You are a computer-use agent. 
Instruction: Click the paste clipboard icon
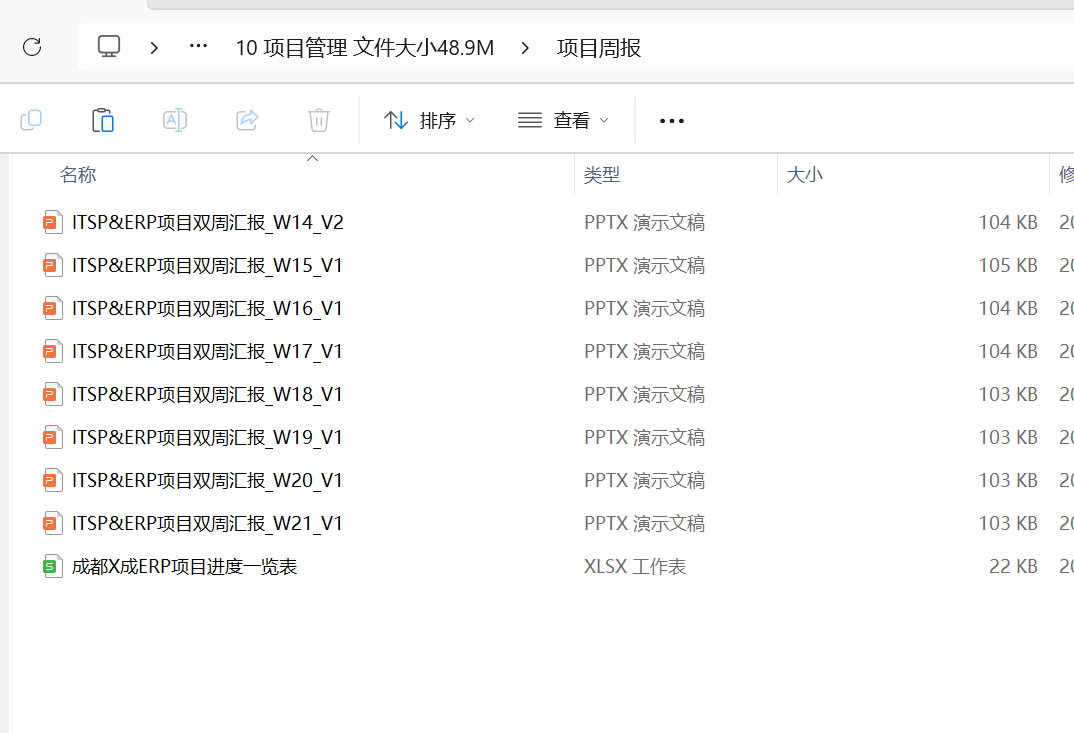point(103,120)
